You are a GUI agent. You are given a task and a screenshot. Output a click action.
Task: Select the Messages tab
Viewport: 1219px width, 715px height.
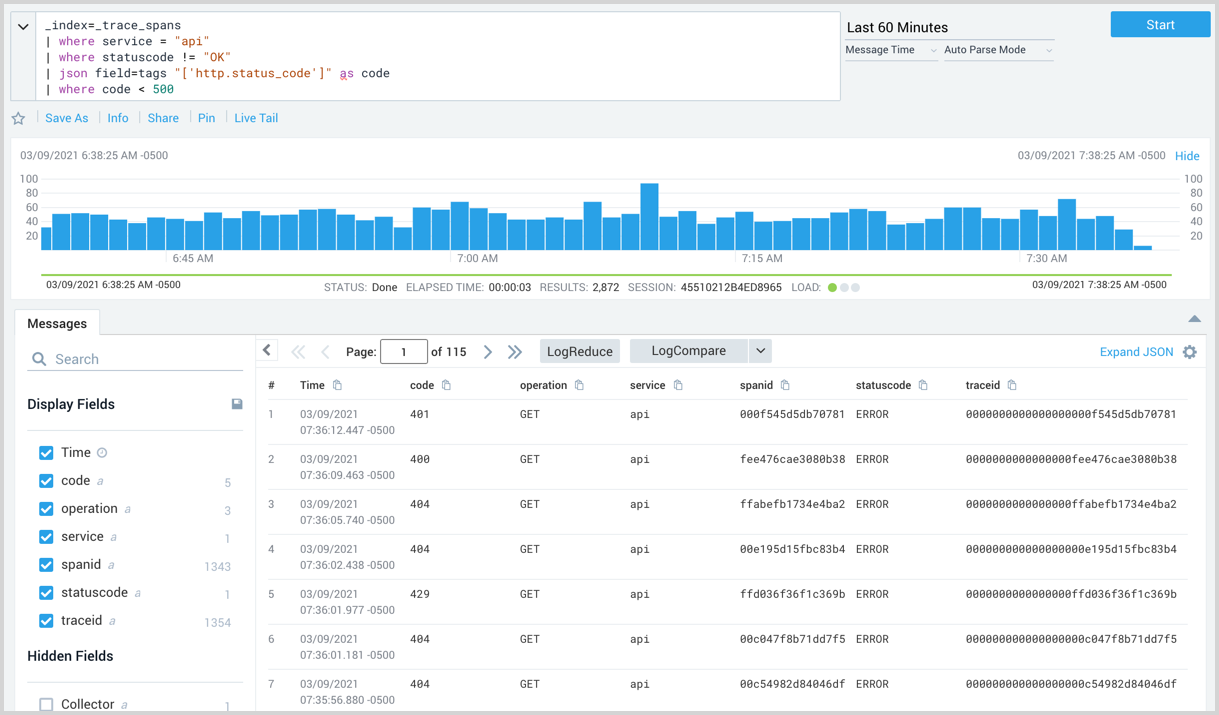point(57,324)
